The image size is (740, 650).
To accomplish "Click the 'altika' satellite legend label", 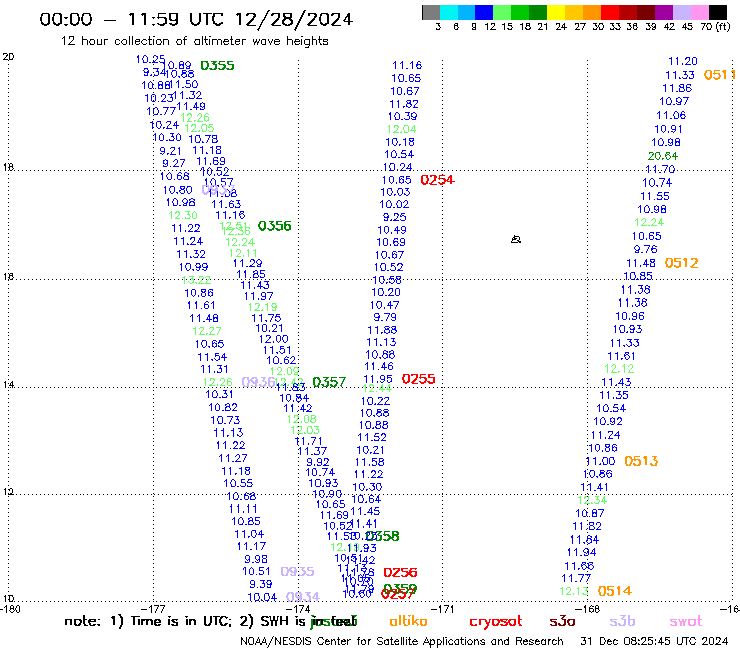I will pyautogui.click(x=408, y=621).
